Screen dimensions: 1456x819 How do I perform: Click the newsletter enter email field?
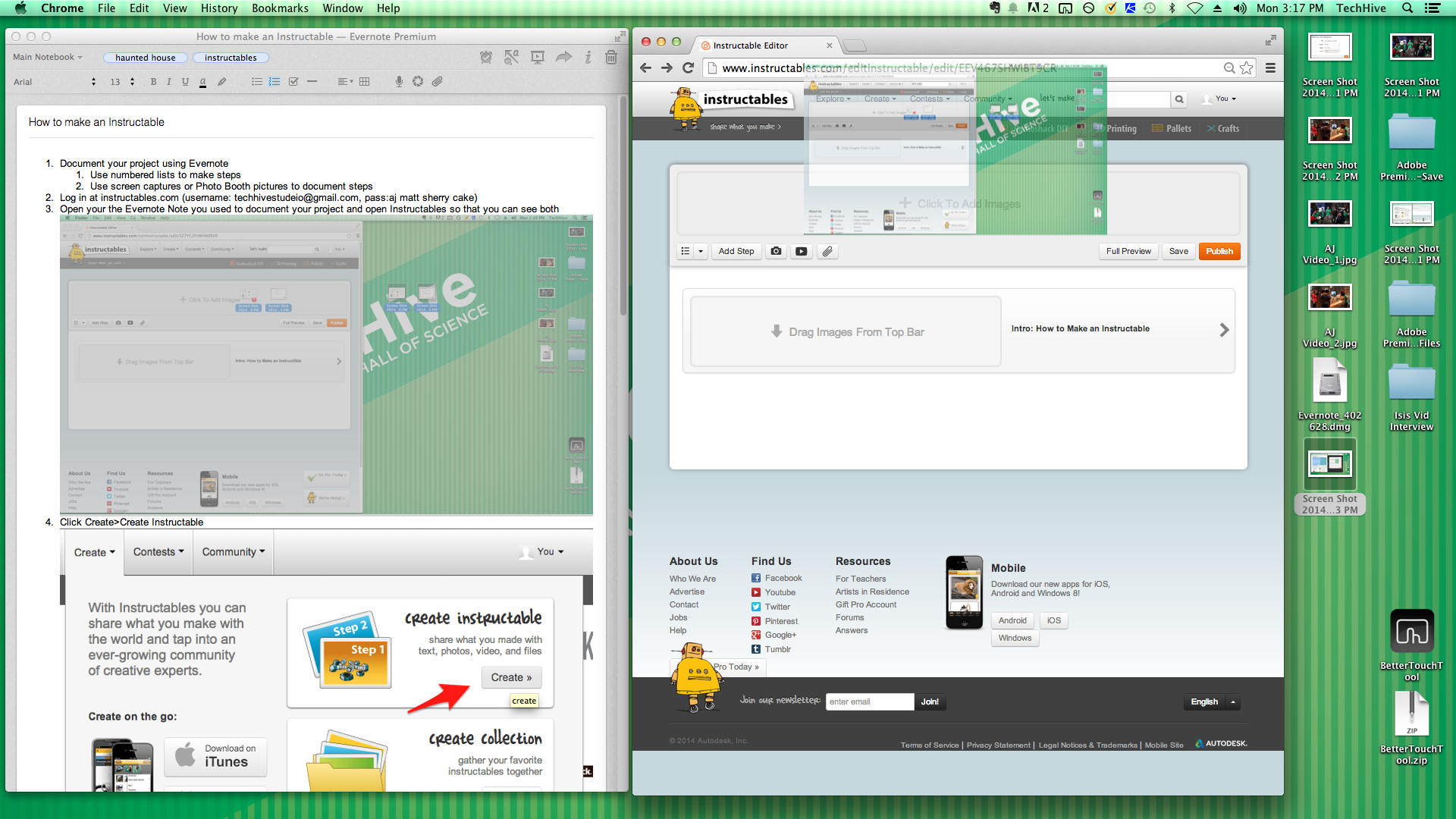click(x=870, y=702)
